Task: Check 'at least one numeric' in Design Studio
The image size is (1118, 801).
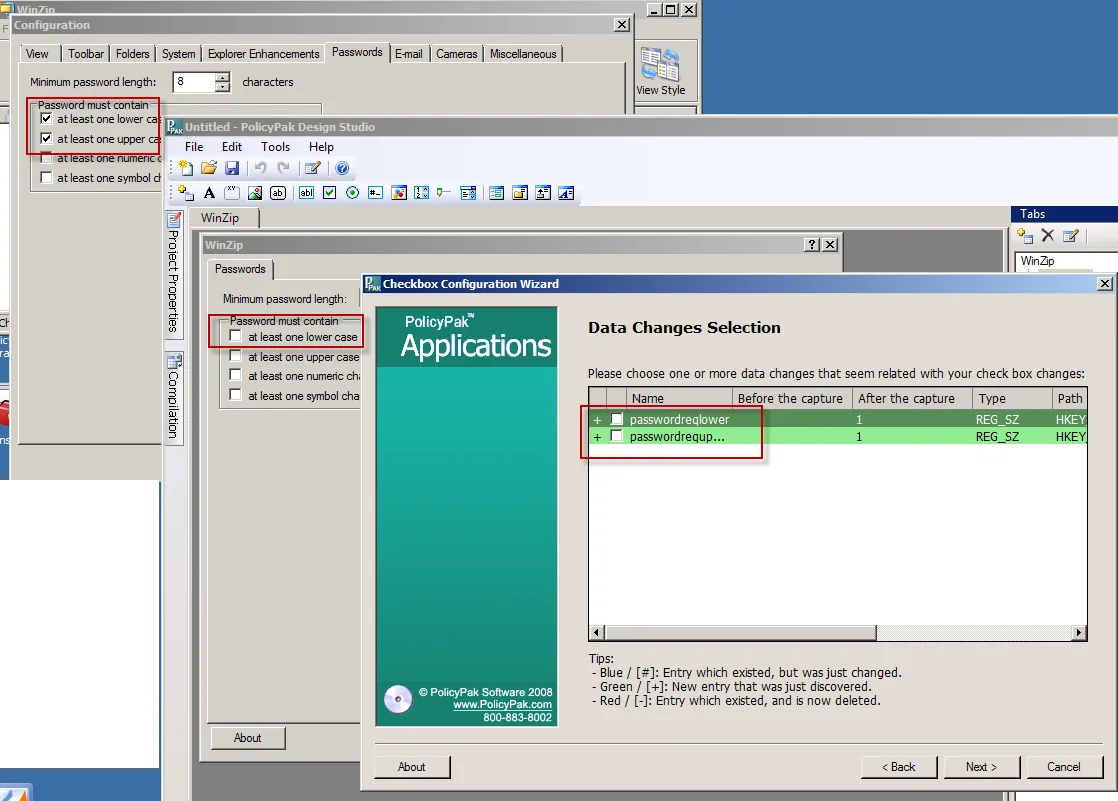Action: [x=235, y=375]
